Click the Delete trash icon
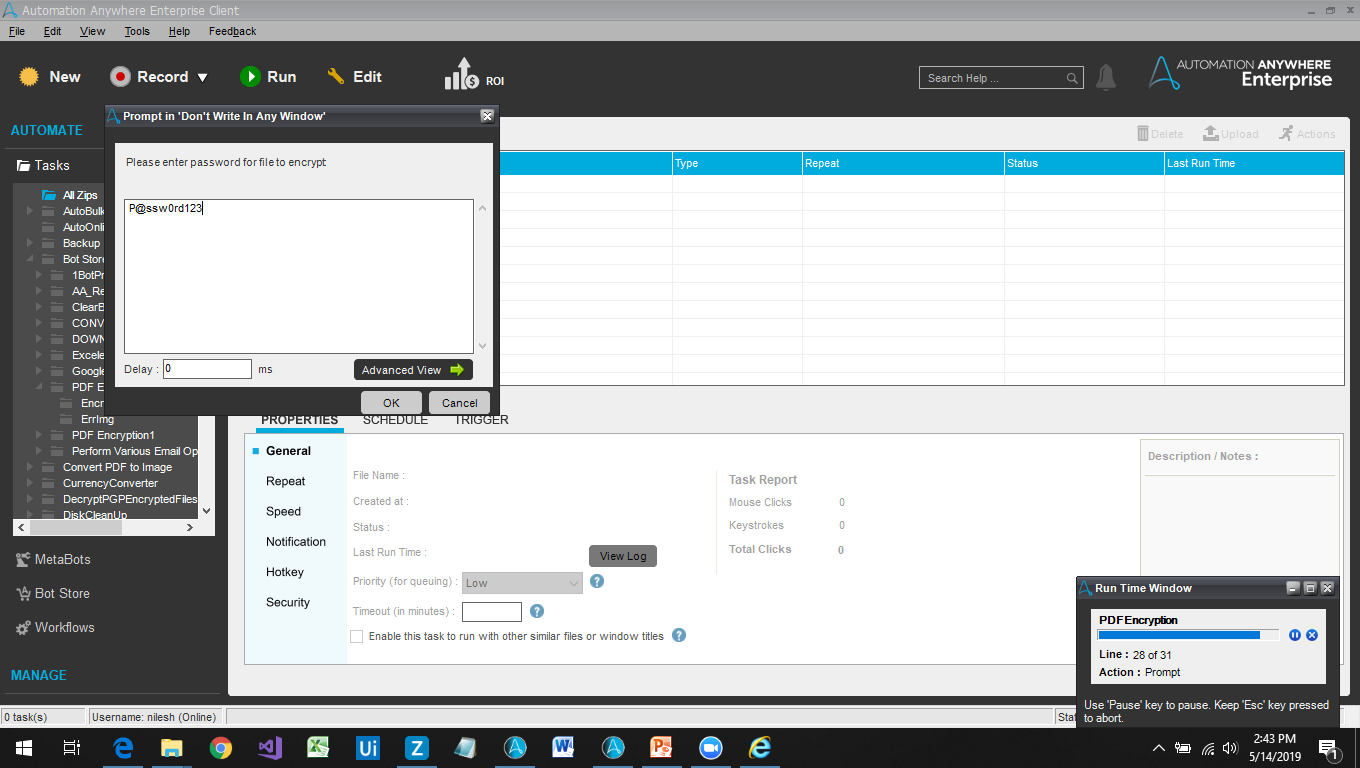Screen dimensions: 1360x768 pyautogui.click(x=1143, y=133)
